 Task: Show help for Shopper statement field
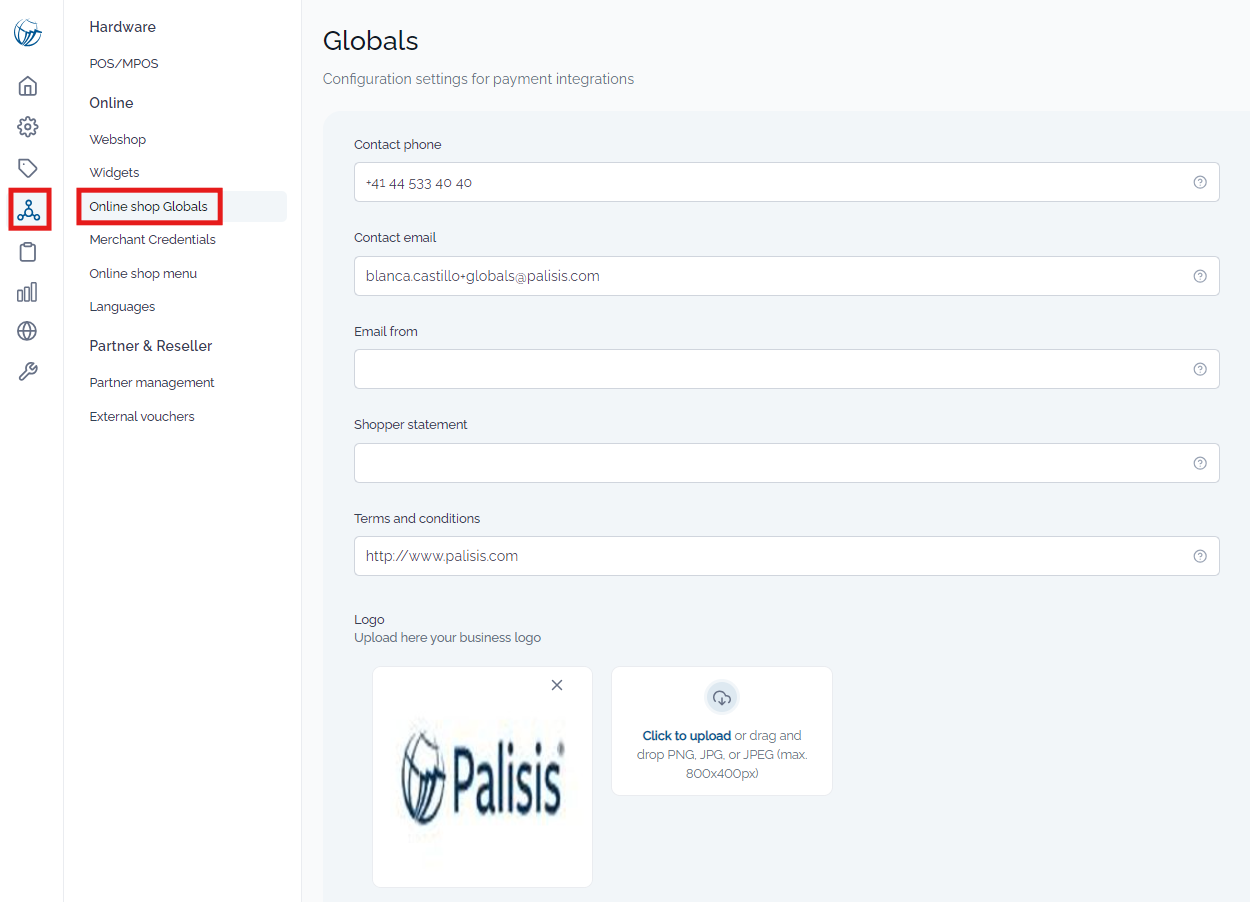(x=1200, y=463)
